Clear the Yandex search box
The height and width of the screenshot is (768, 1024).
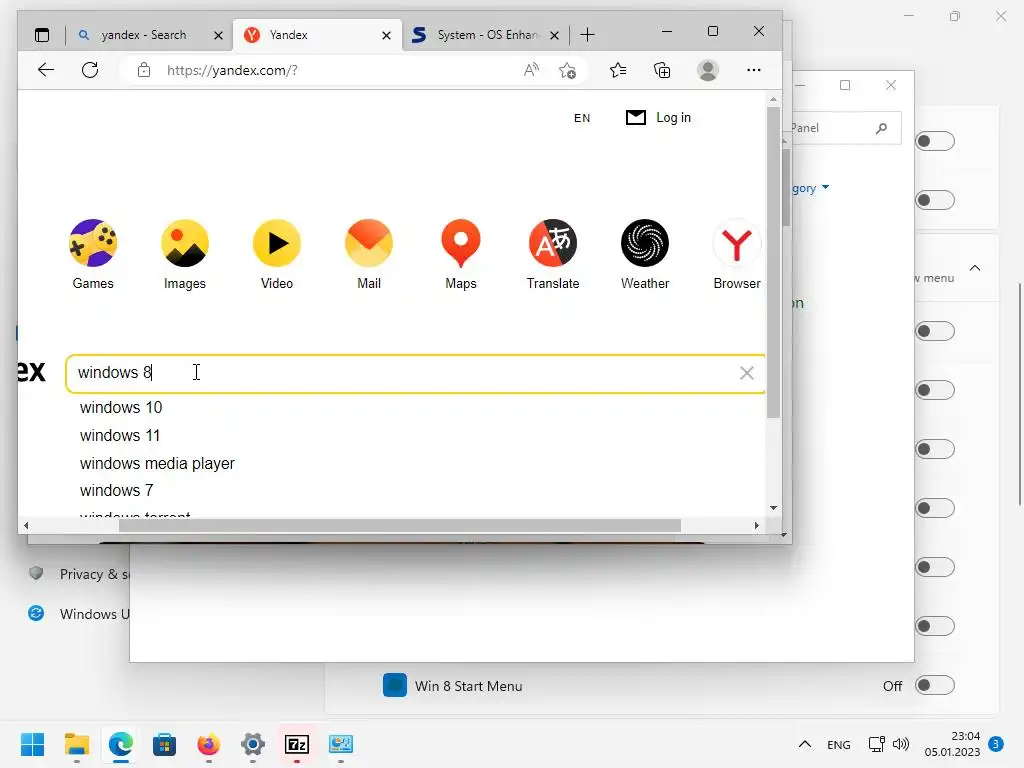pos(746,373)
